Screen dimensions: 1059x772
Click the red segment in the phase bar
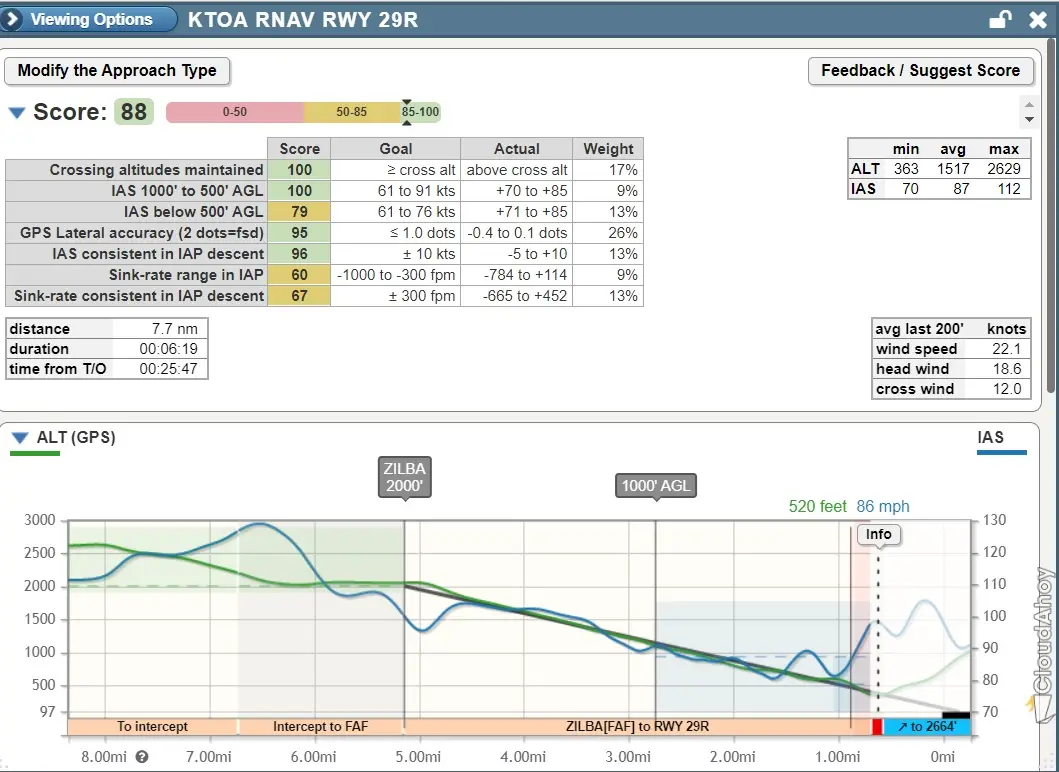[878, 727]
